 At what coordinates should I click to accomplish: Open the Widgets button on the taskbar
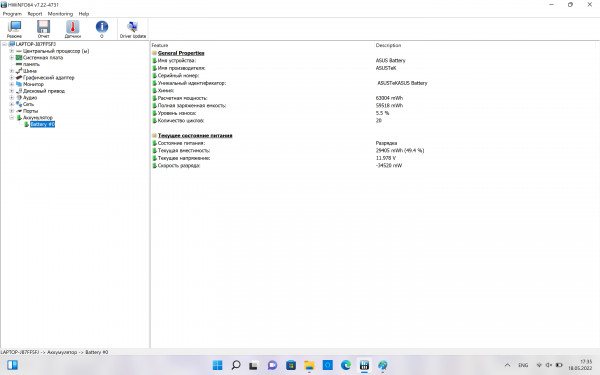[x=12, y=365]
